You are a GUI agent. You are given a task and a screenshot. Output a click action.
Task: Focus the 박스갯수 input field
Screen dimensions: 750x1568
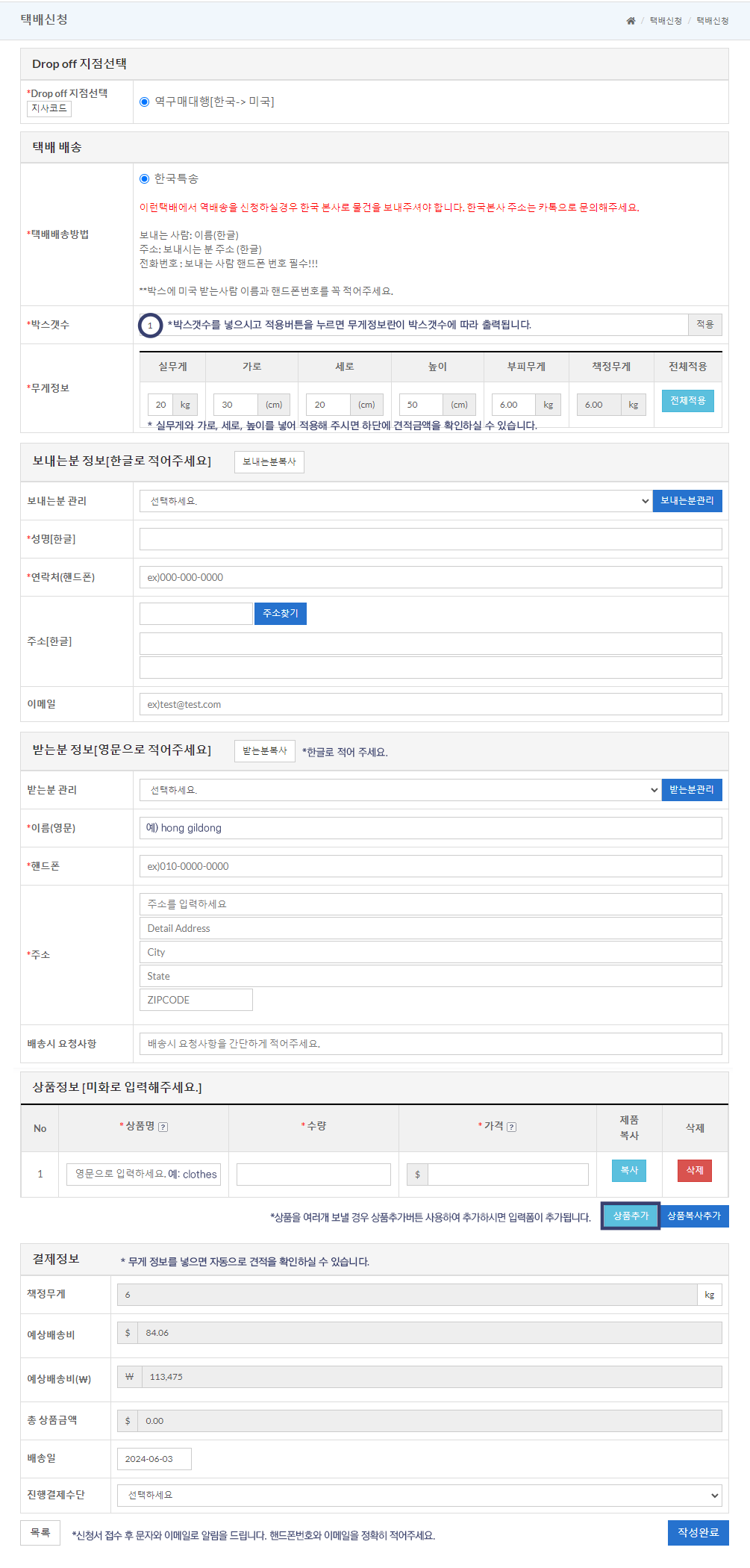(x=414, y=325)
